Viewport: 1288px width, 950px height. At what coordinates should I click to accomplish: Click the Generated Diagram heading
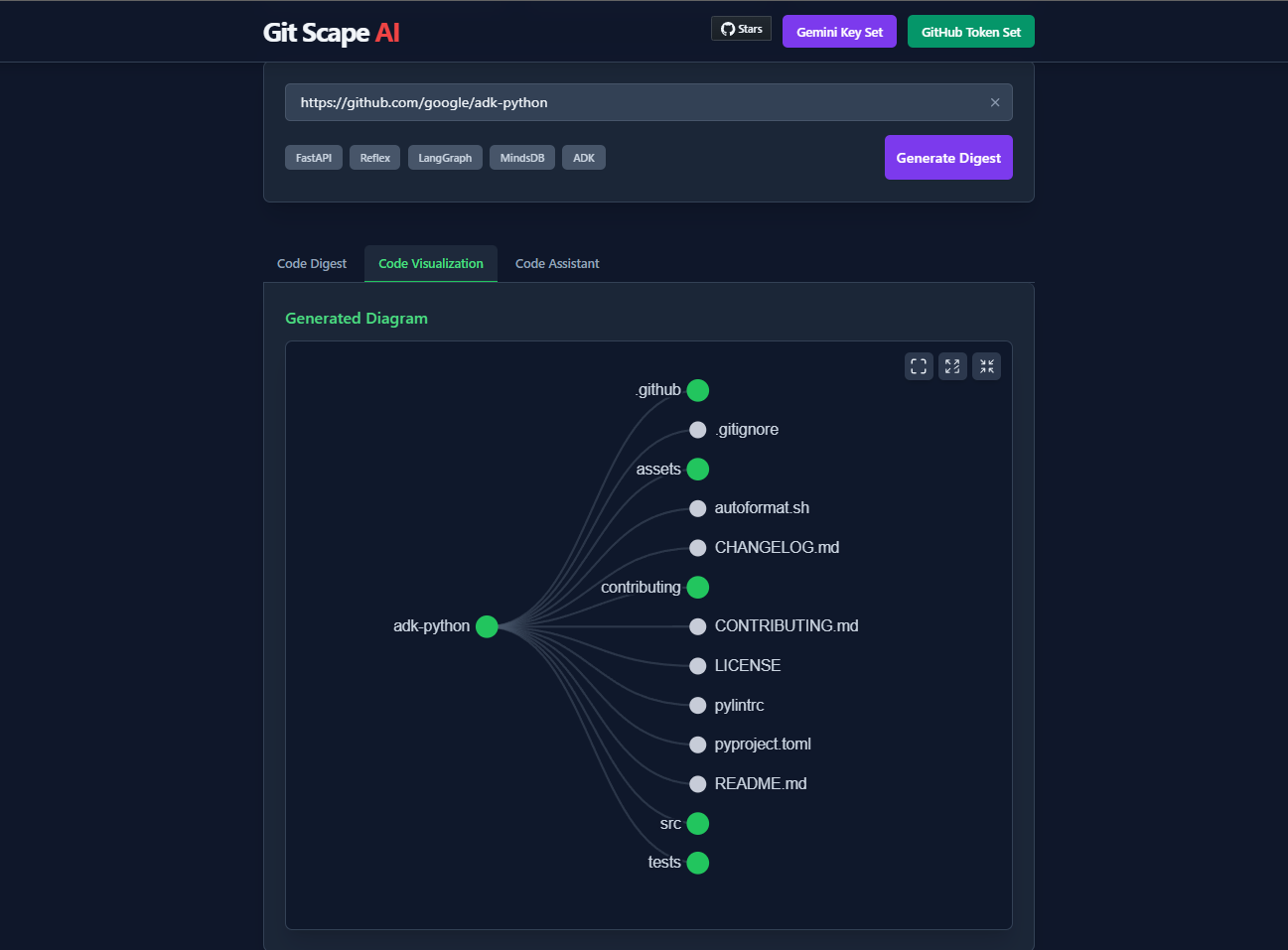click(x=357, y=318)
